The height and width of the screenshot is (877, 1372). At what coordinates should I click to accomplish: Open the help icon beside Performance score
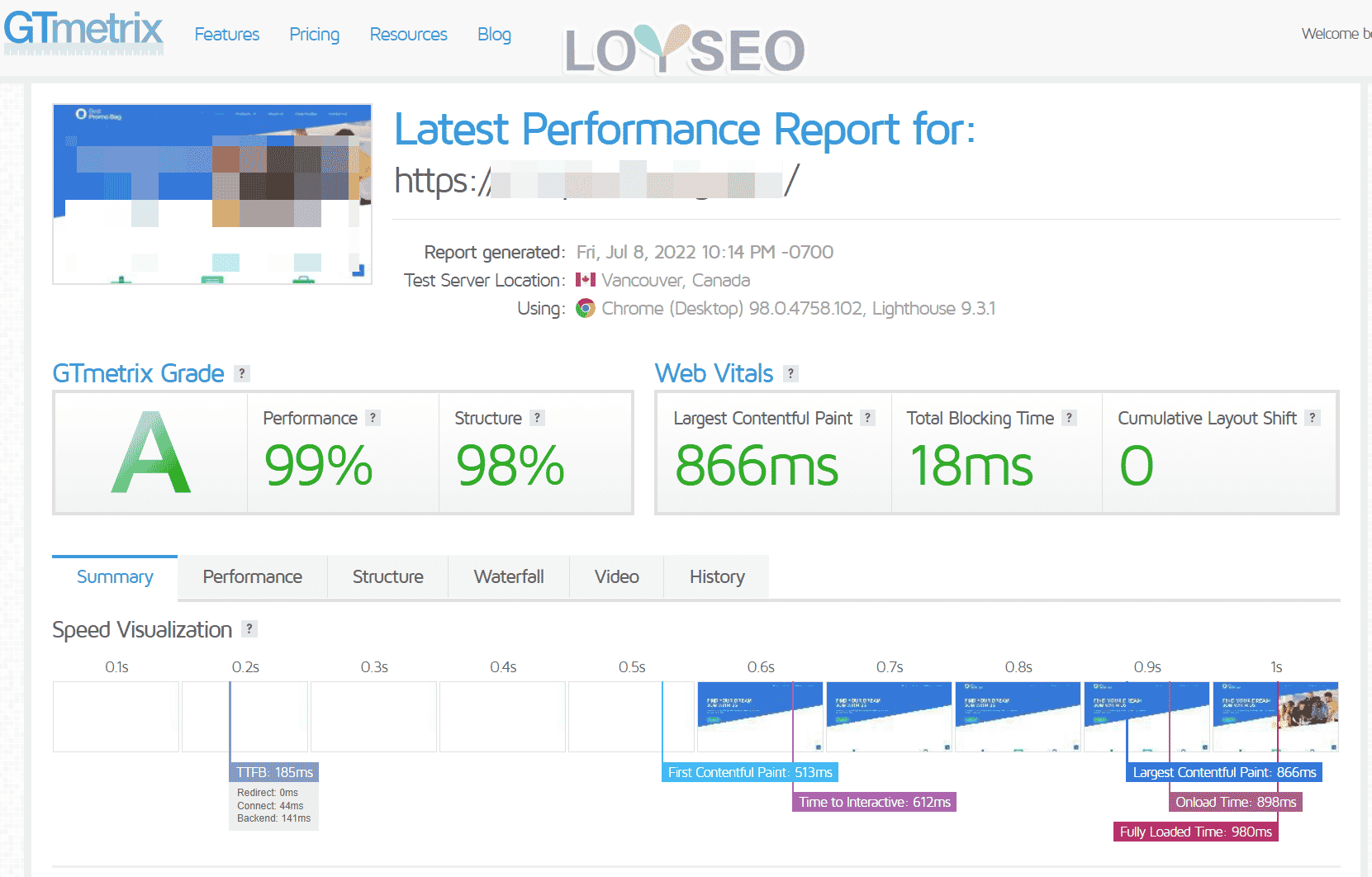point(373,418)
